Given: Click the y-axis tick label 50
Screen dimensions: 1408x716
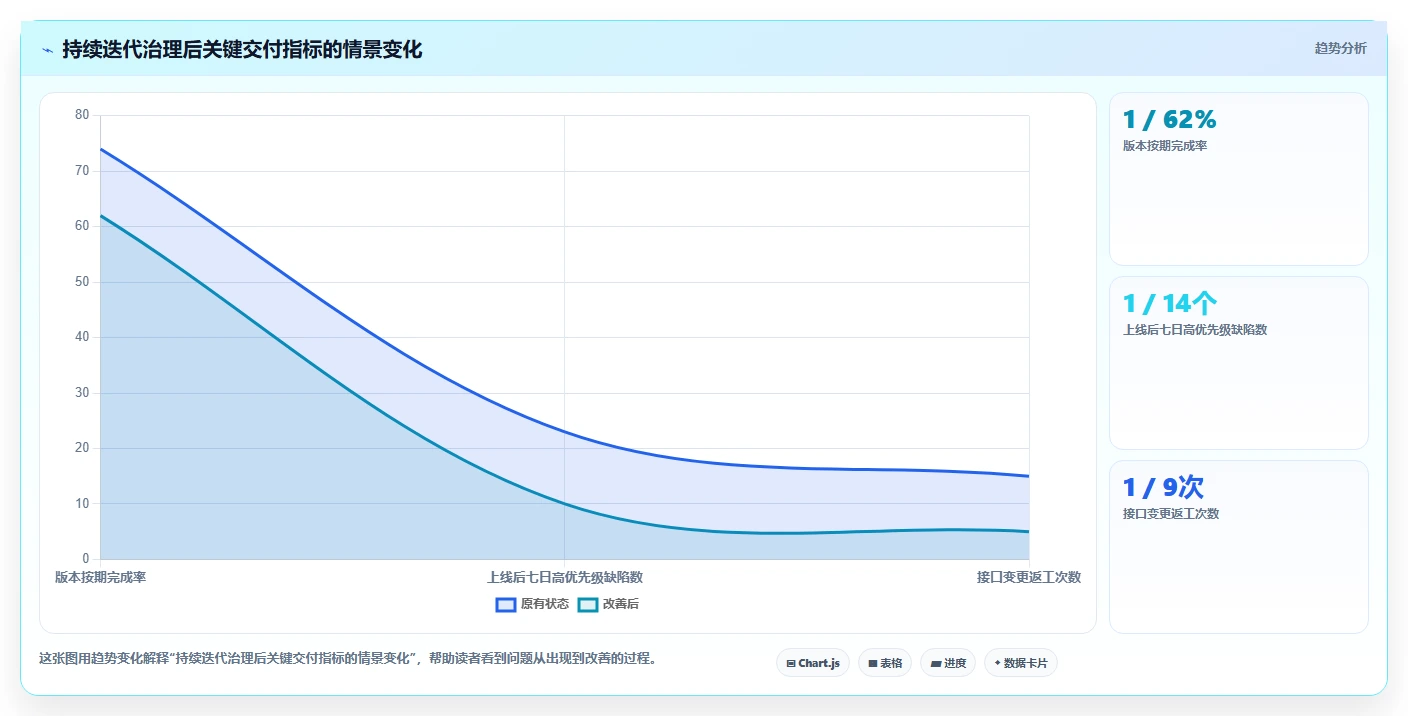Looking at the screenshot, I should click(x=82, y=282).
